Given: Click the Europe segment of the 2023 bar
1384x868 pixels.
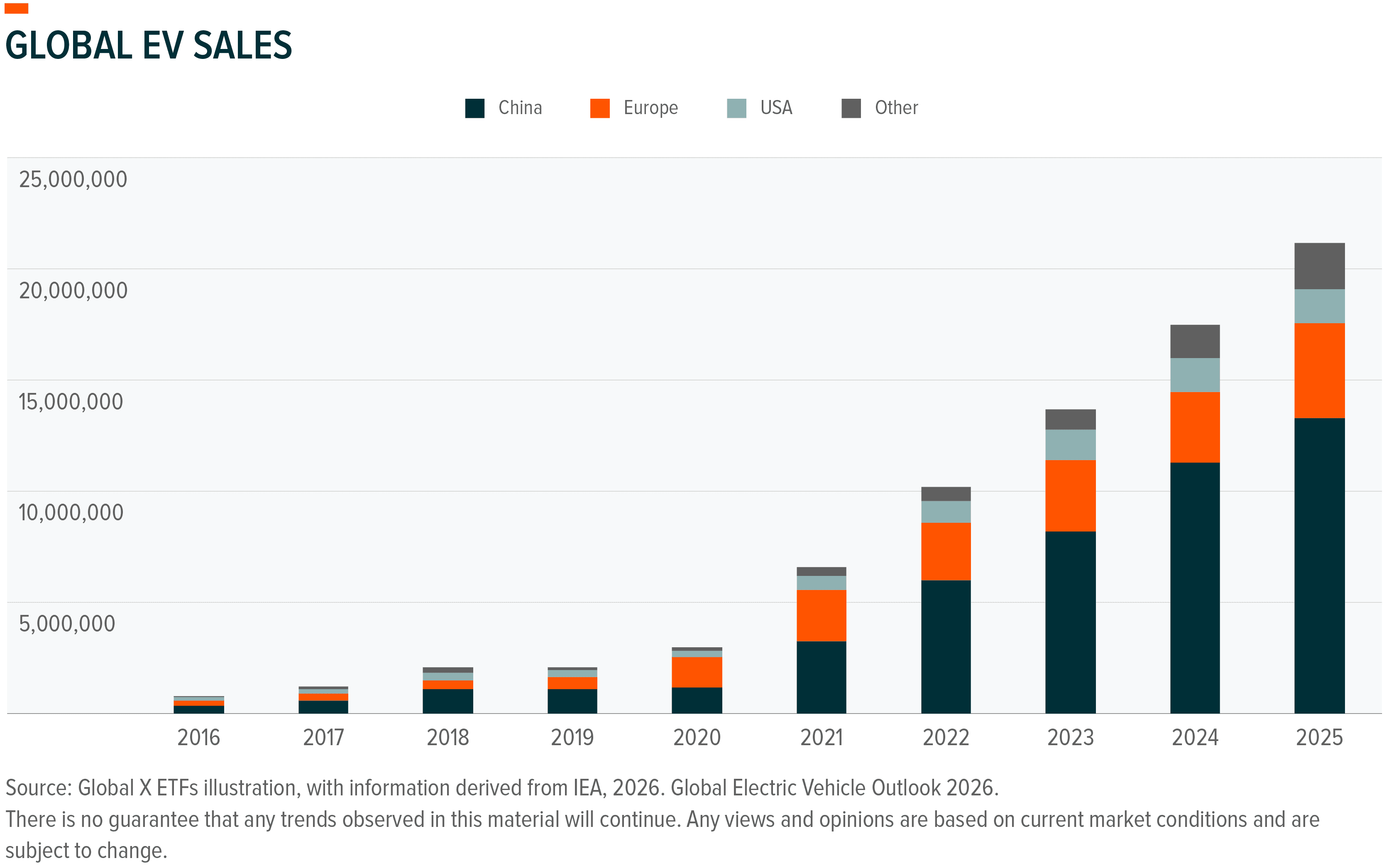Looking at the screenshot, I should 1071,496.
